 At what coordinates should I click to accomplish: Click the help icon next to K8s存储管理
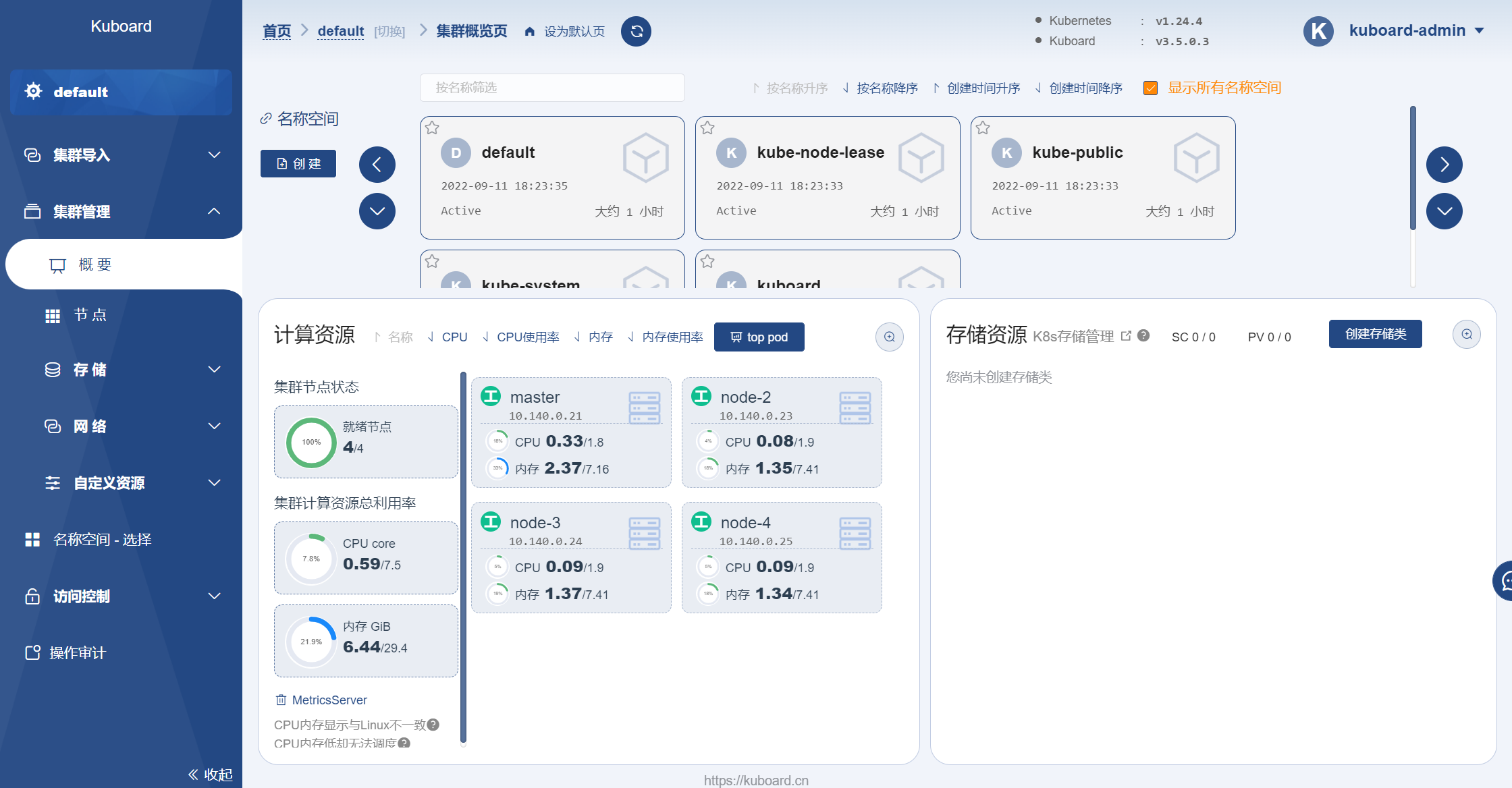point(1143,336)
